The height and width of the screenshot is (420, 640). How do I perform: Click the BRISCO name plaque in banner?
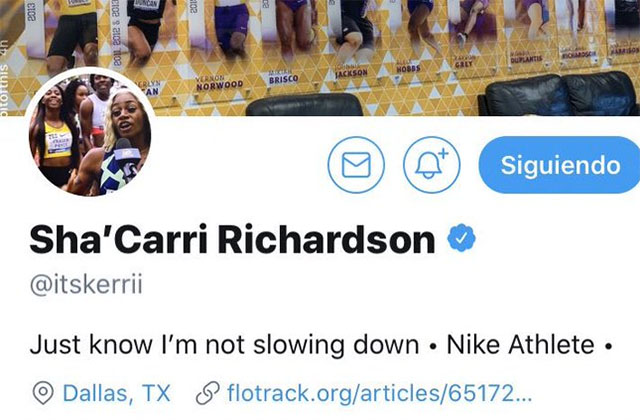click(283, 78)
